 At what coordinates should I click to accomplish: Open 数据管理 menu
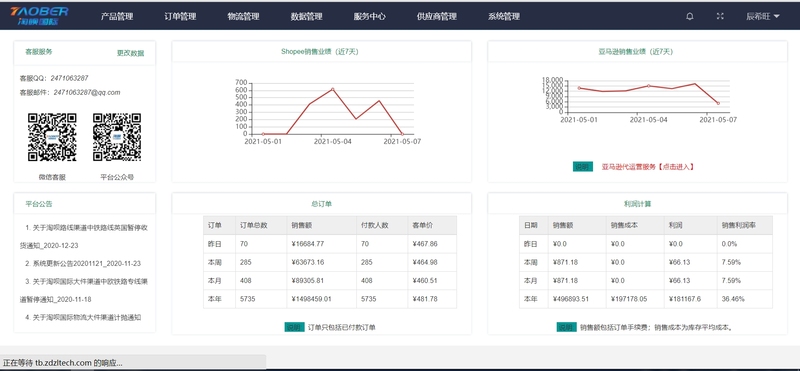pos(307,16)
